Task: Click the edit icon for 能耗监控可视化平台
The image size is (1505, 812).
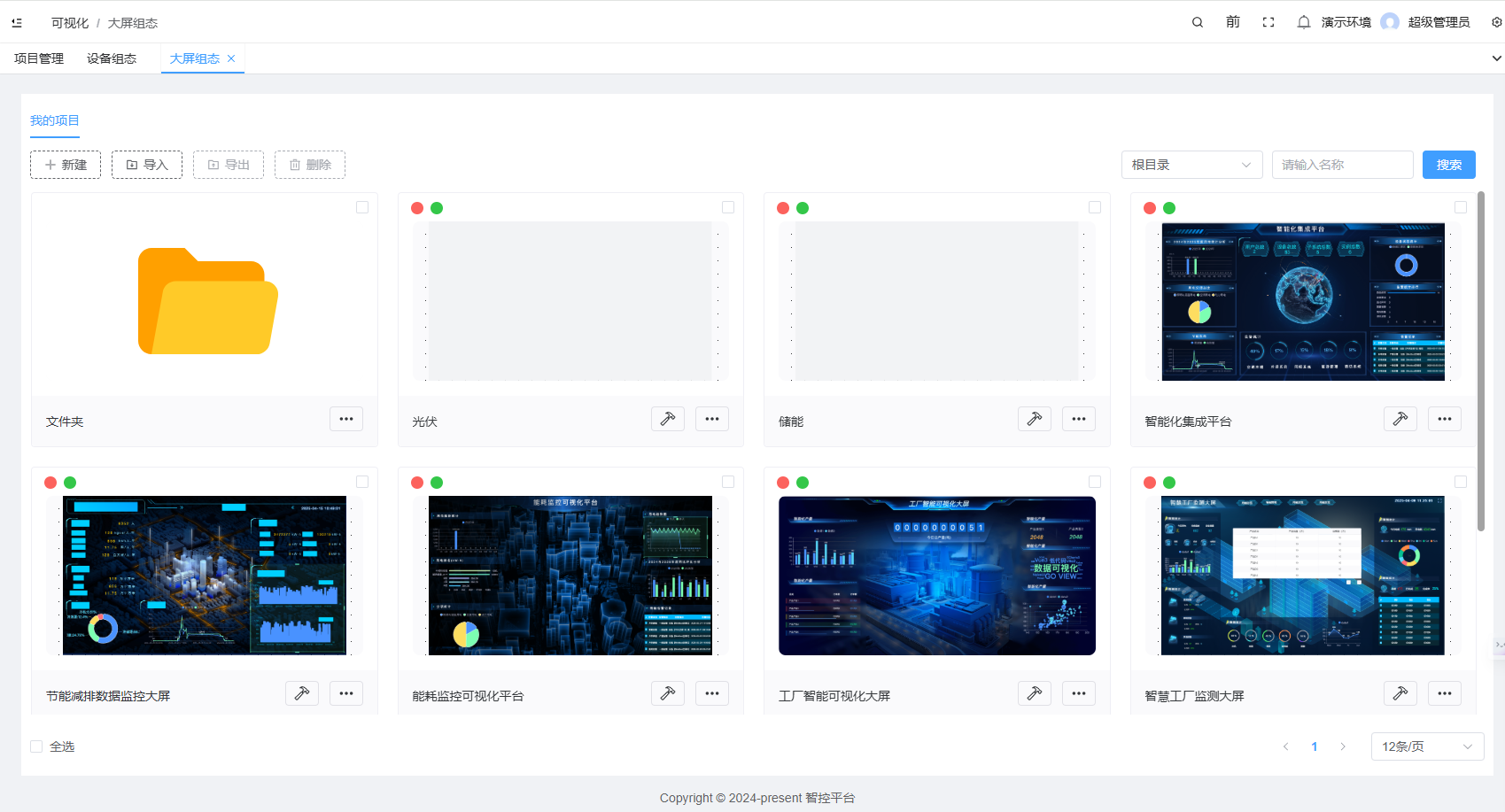Action: 668,693
